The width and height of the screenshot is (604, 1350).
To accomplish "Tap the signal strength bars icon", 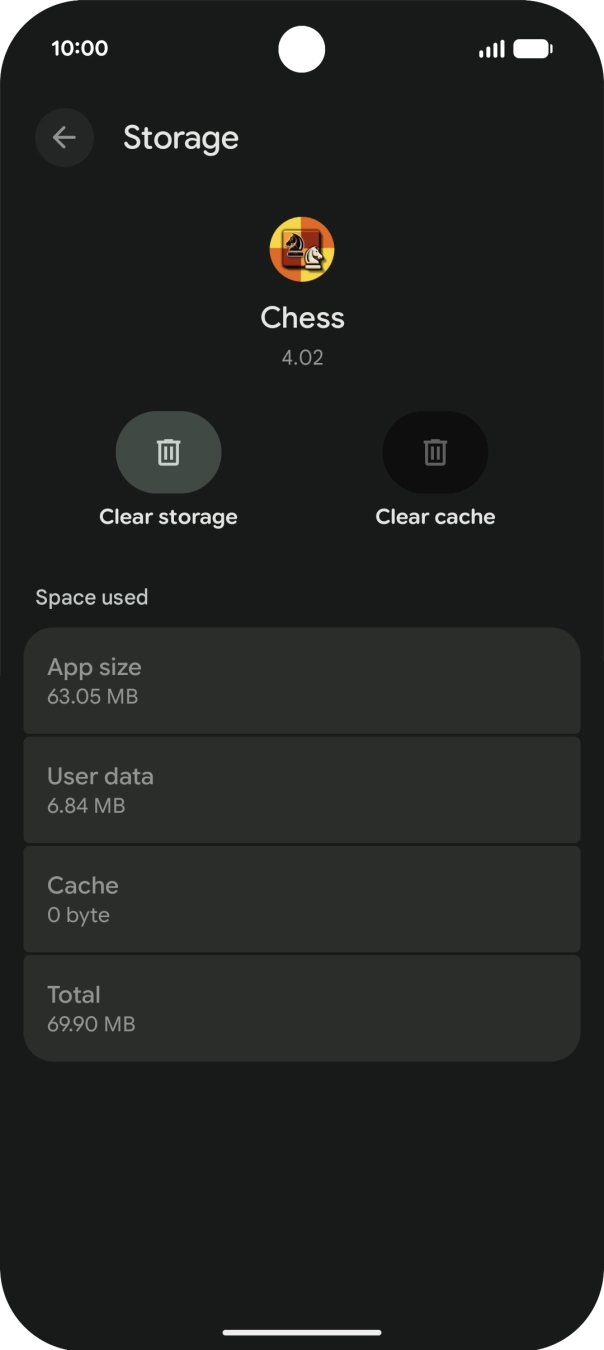I will tap(491, 49).
